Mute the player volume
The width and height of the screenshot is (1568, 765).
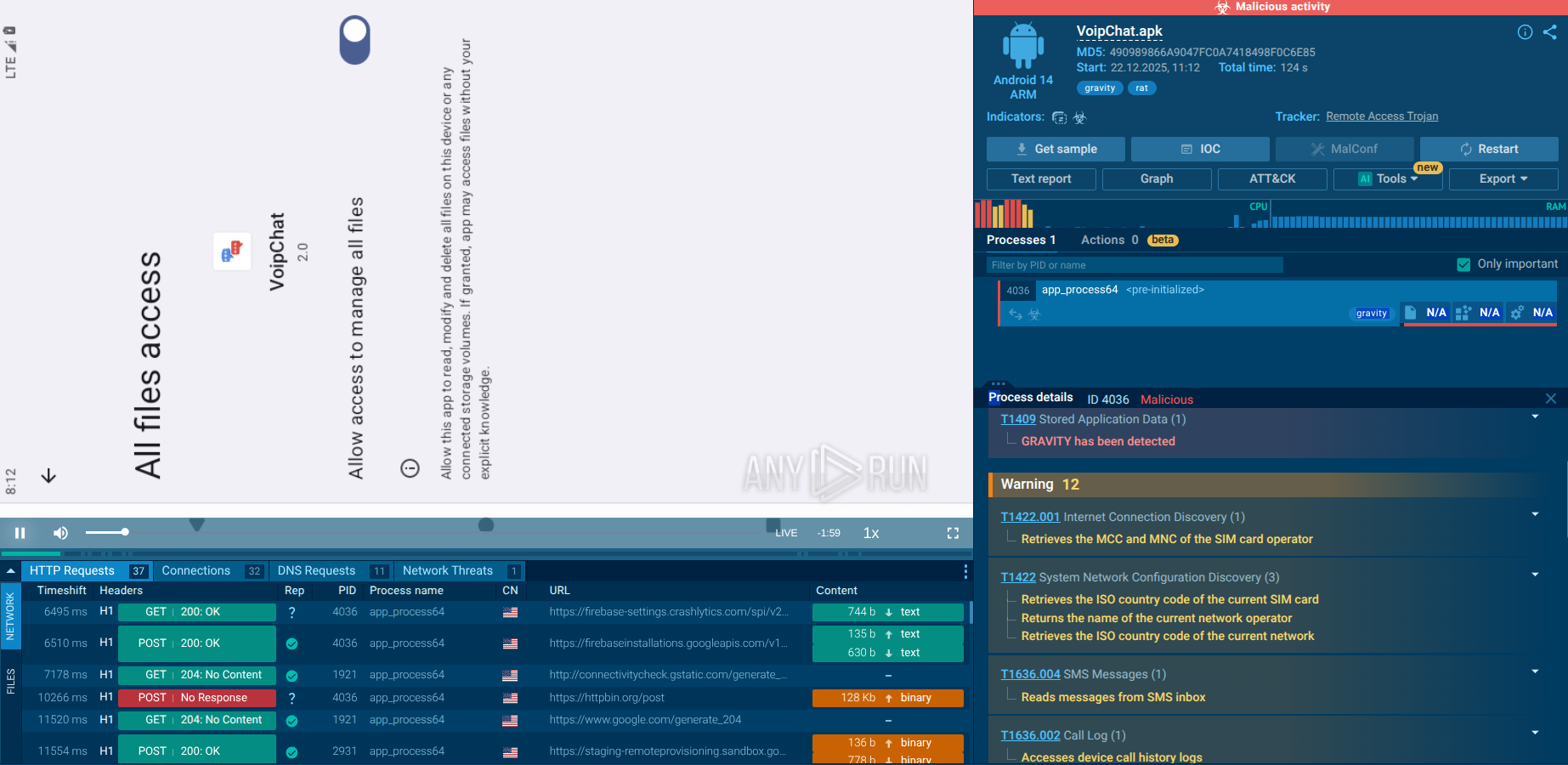pos(59,533)
